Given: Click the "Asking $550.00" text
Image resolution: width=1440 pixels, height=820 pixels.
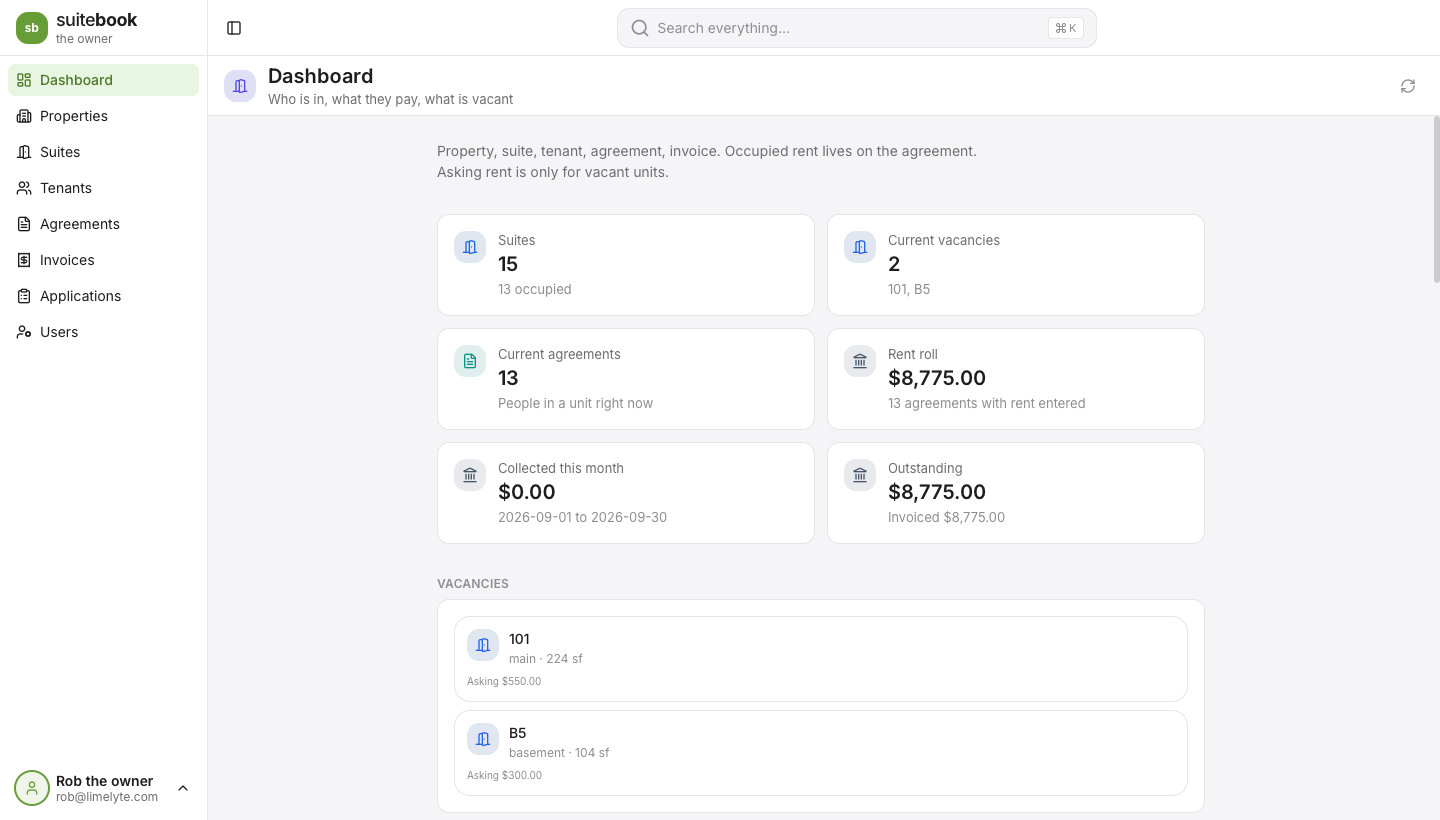Looking at the screenshot, I should [504, 681].
